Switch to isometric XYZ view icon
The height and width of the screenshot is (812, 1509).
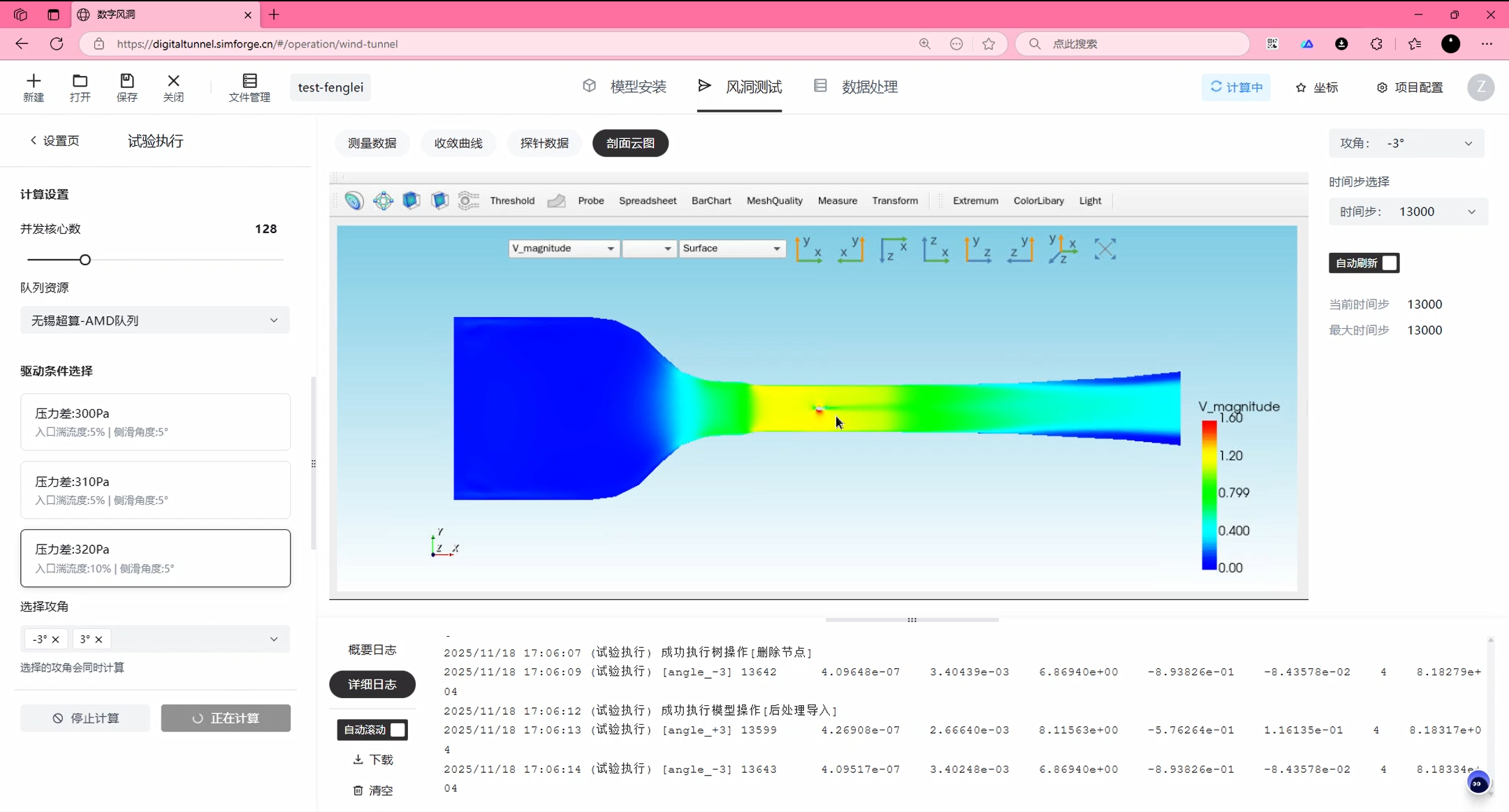tap(1063, 249)
